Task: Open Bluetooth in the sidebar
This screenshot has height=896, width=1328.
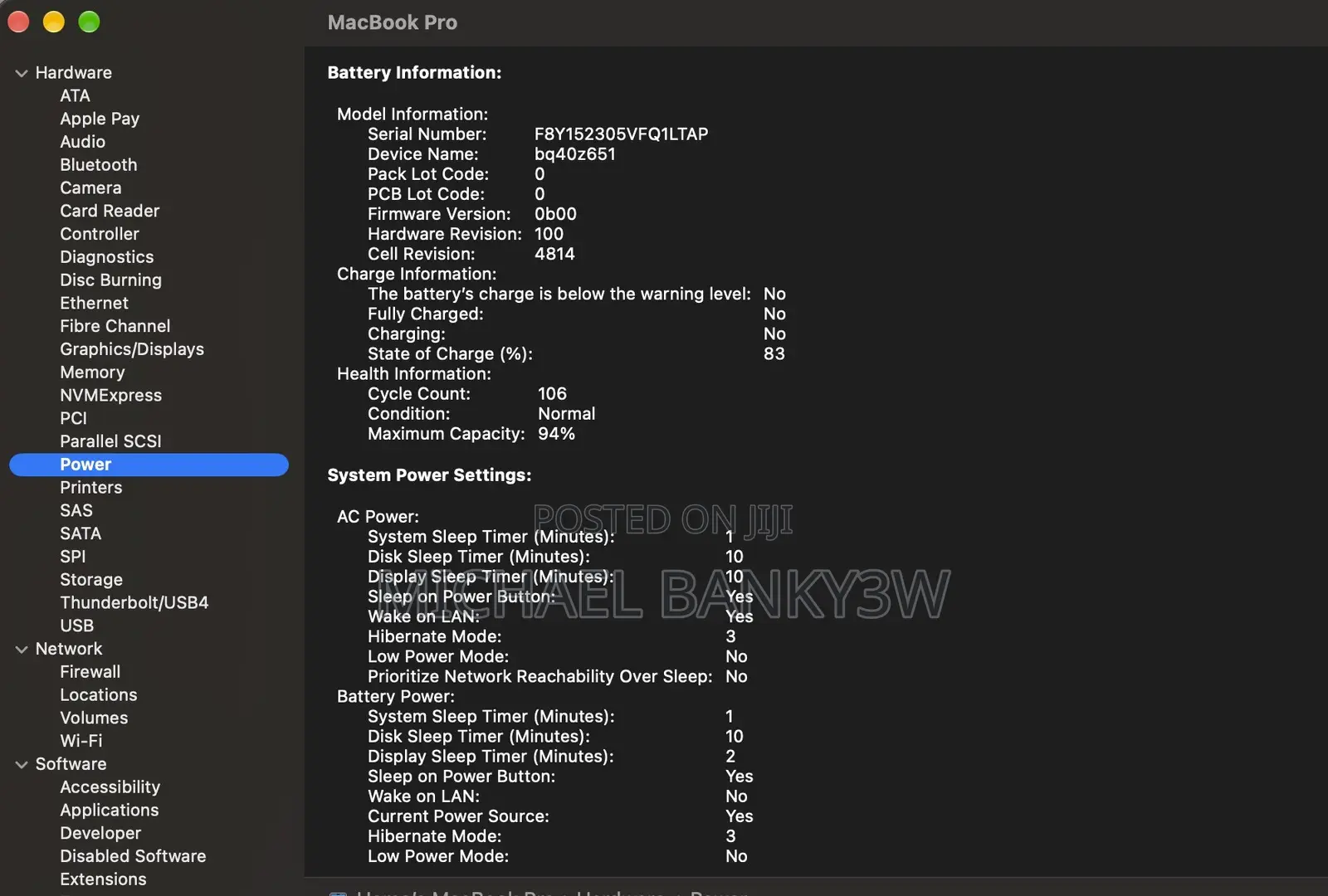Action: 99,165
